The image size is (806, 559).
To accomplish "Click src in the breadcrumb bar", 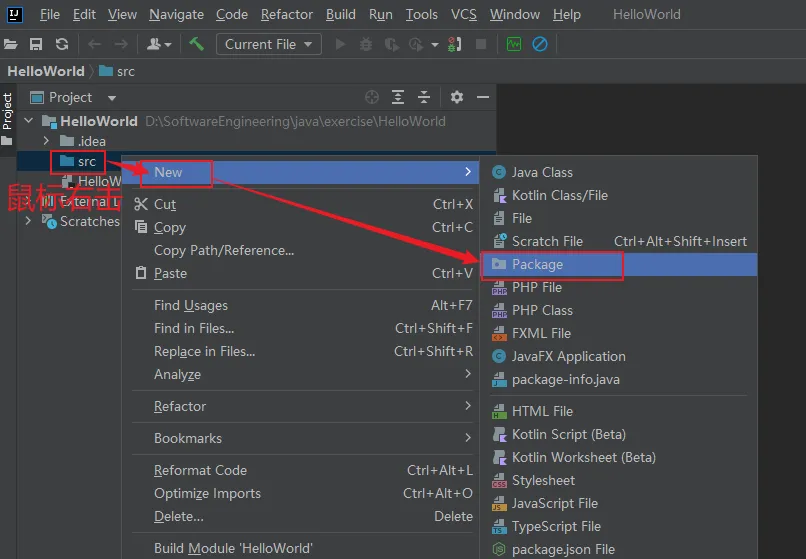I will point(117,71).
